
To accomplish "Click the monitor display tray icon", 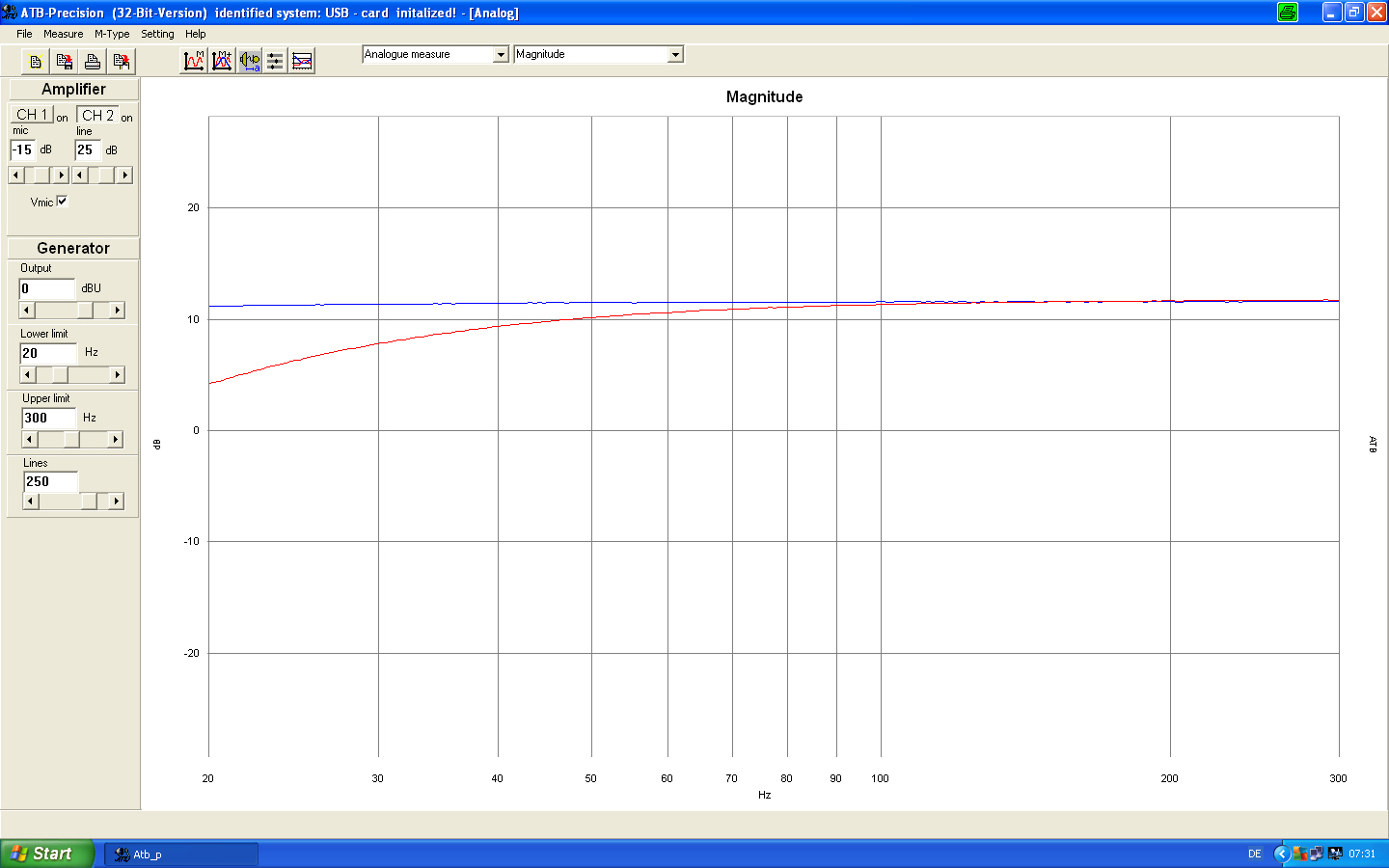I will [1335, 854].
